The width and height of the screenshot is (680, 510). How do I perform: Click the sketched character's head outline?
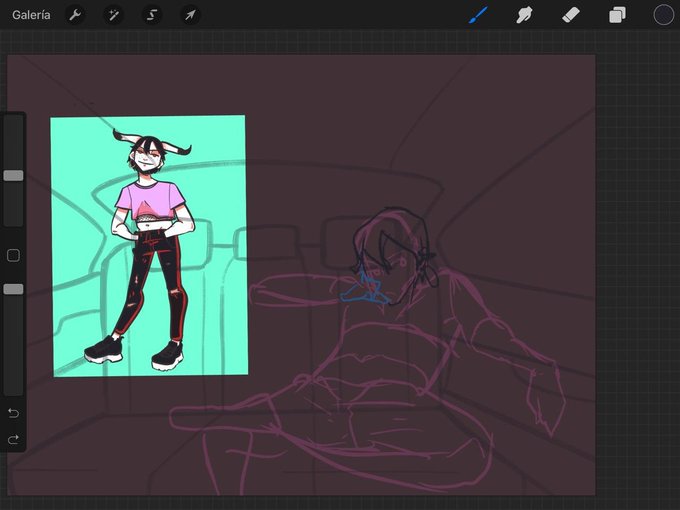pos(392,254)
